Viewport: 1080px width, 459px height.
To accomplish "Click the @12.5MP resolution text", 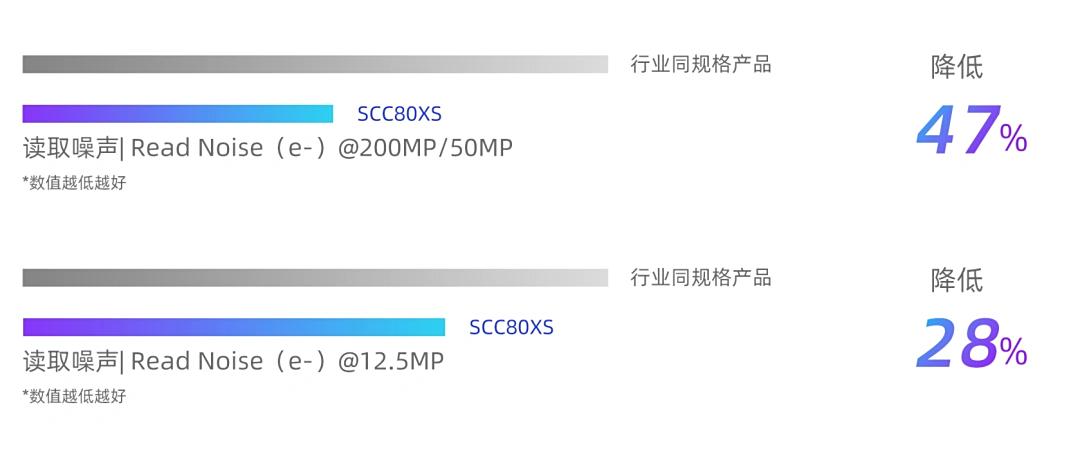I will 391,361.
